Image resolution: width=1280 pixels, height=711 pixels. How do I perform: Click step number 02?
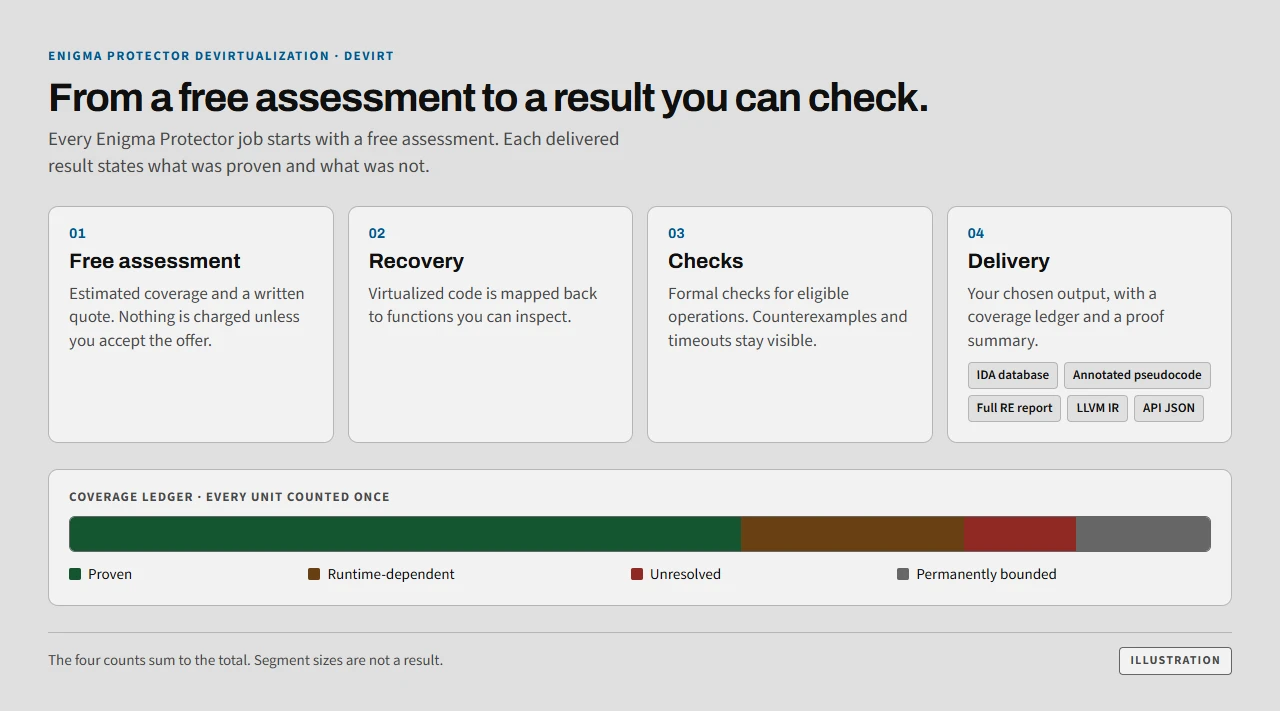(377, 233)
